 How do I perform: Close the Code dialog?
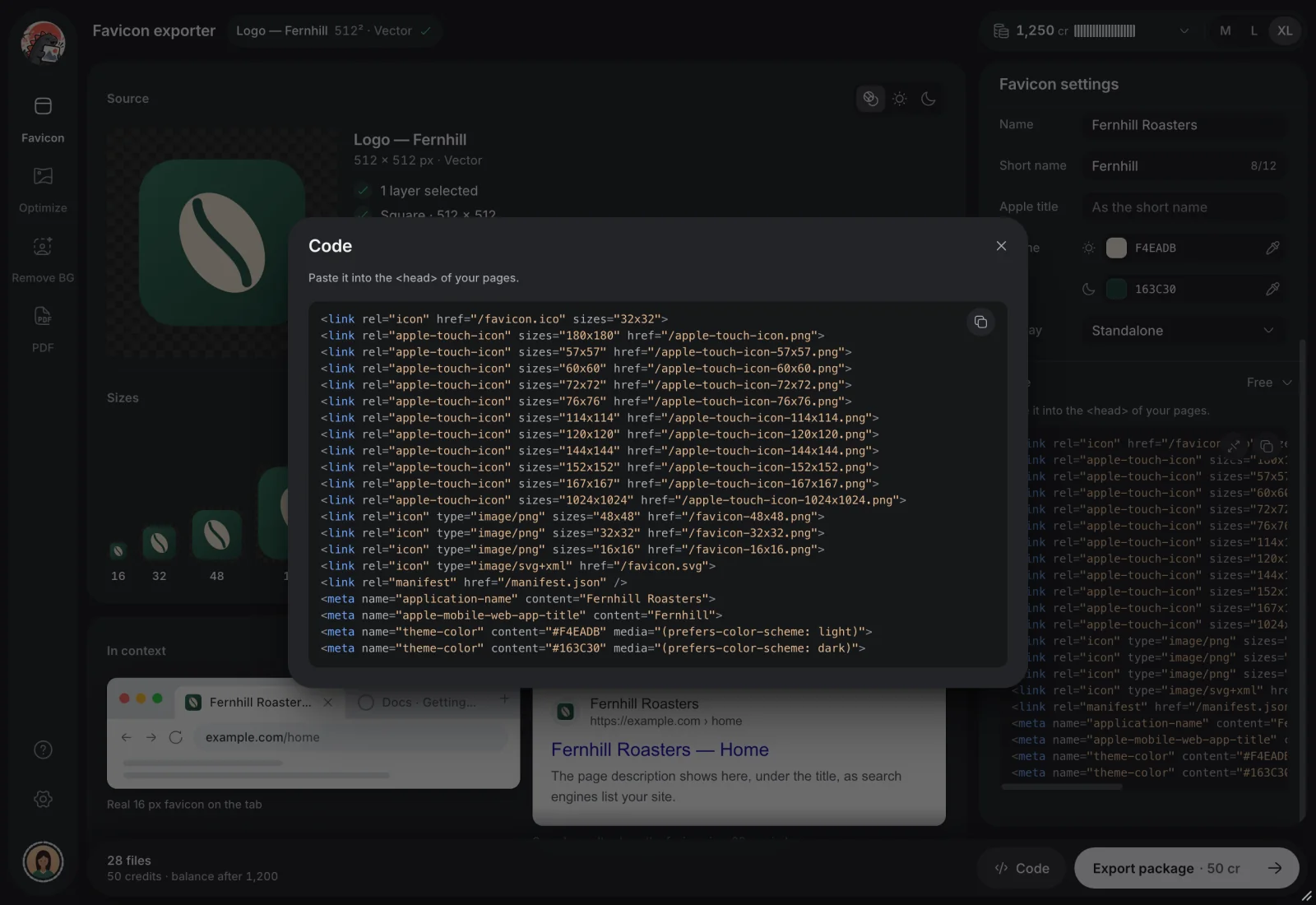1001,246
